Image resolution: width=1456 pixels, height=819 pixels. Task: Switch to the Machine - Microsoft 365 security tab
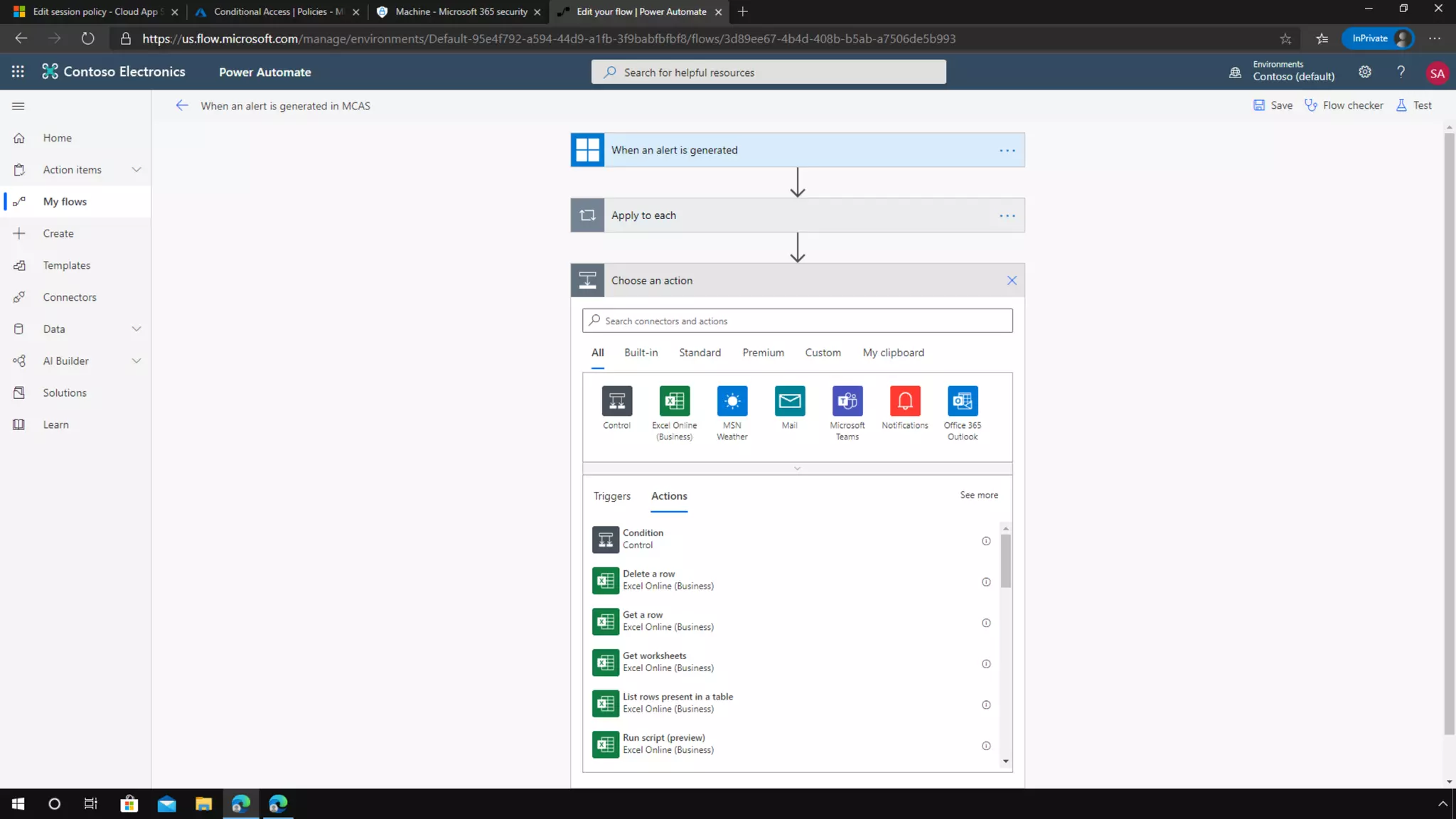coord(461,11)
